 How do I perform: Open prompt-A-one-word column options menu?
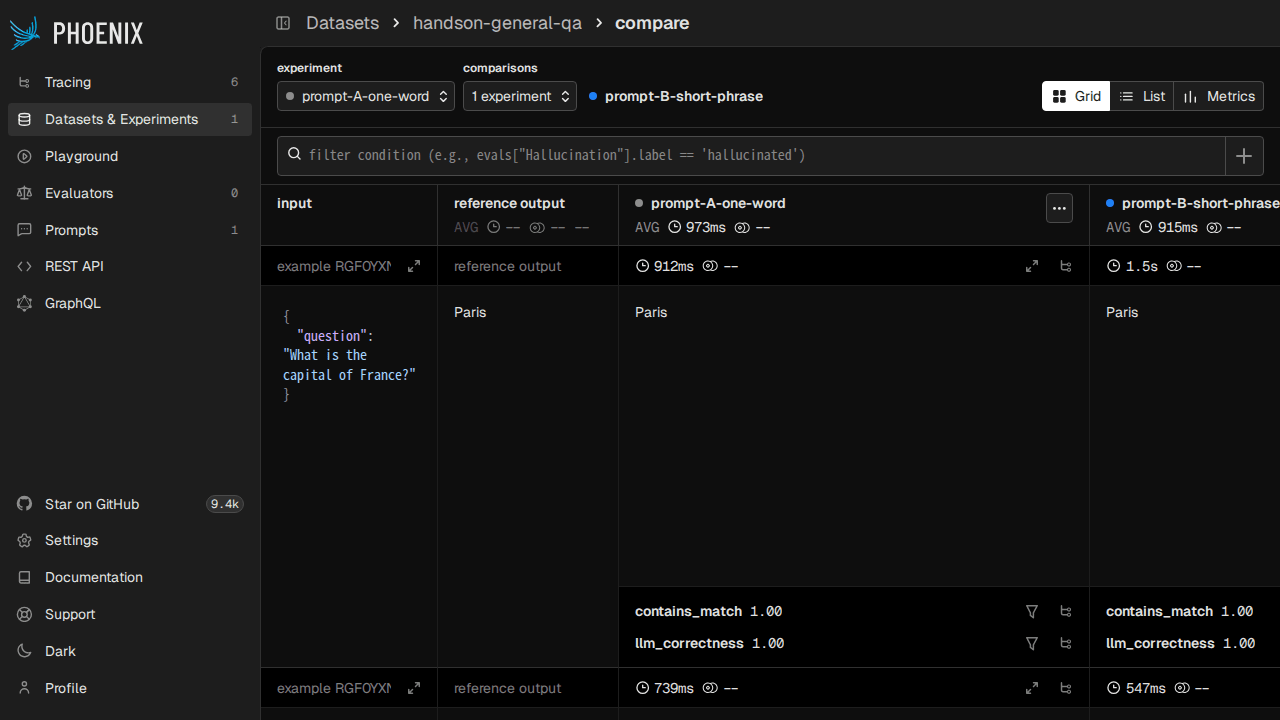pos(1059,208)
